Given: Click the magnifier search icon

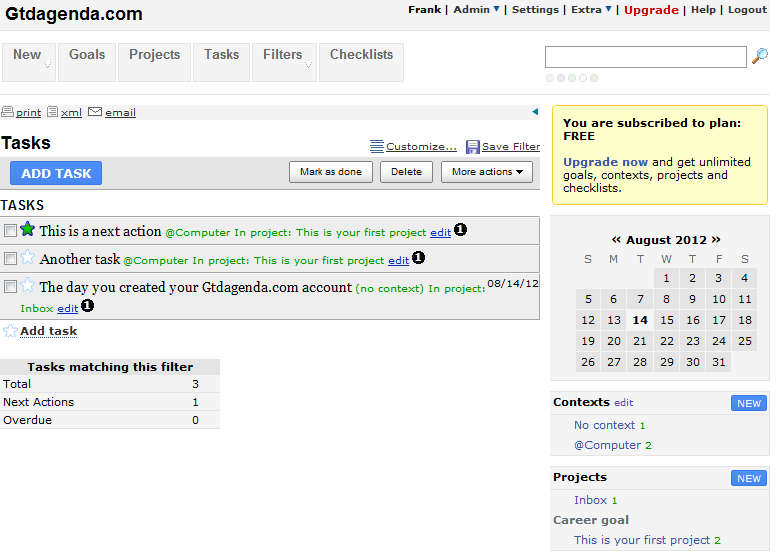Looking at the screenshot, I should pyautogui.click(x=760, y=56).
